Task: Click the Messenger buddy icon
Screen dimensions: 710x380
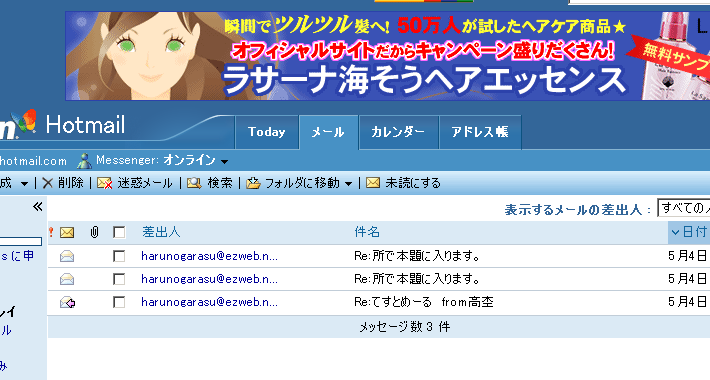Action: coord(84,161)
